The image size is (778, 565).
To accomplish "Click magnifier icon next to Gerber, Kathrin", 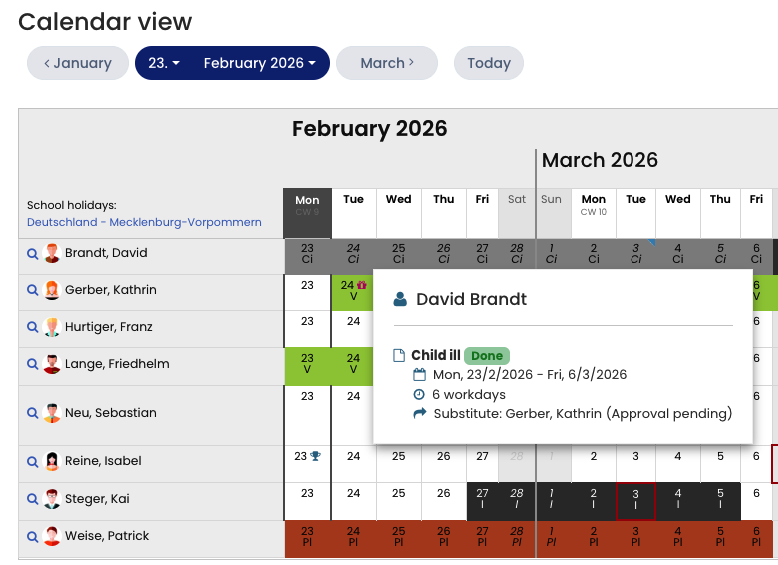I will [32, 291].
